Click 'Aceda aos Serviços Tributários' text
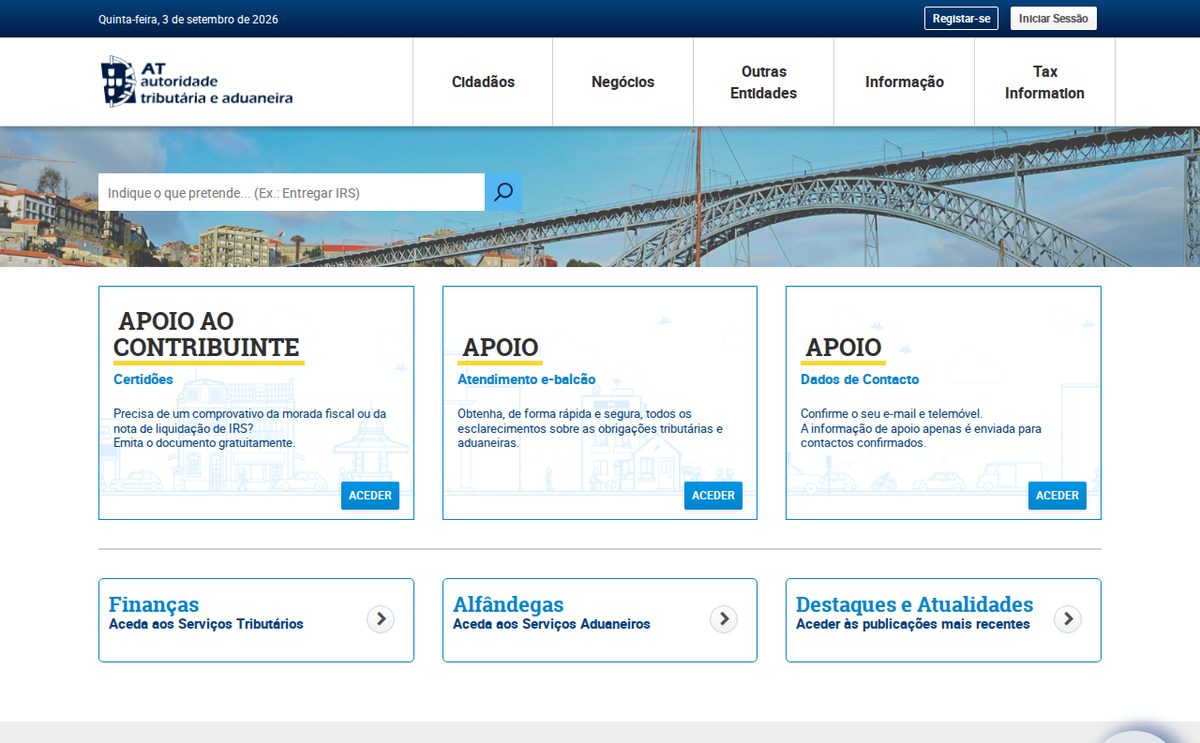This screenshot has height=743, width=1200. (x=206, y=624)
